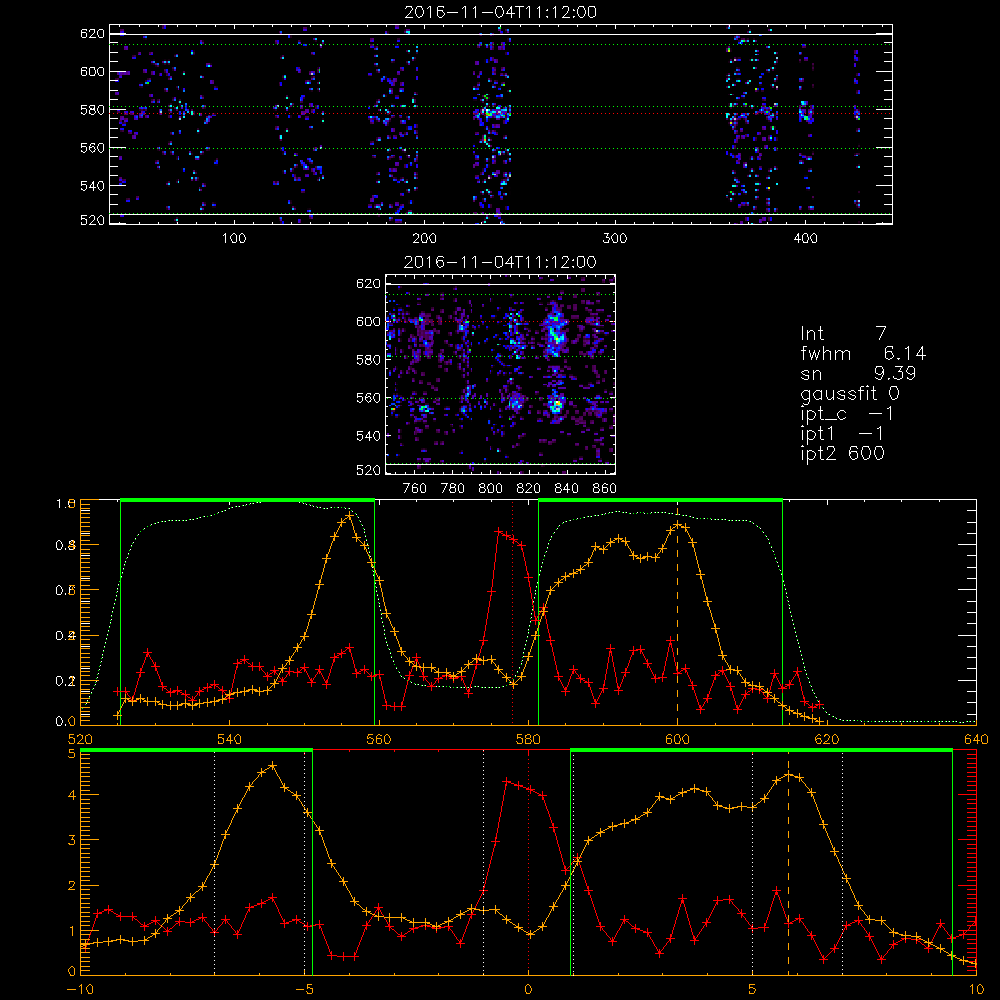Click x-axis label 100 of the top spectrogram
Image resolution: width=1000 pixels, height=1000 pixels.
(234, 239)
